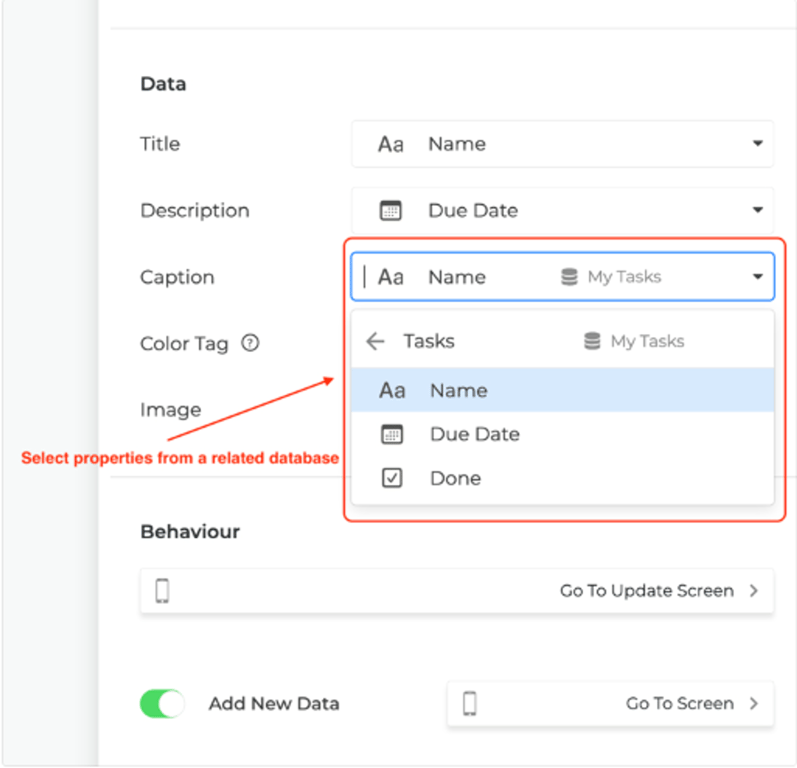Screen dimensions: 797x768
Task: Click the Aa icon in the Title field
Action: pyautogui.click(x=391, y=144)
